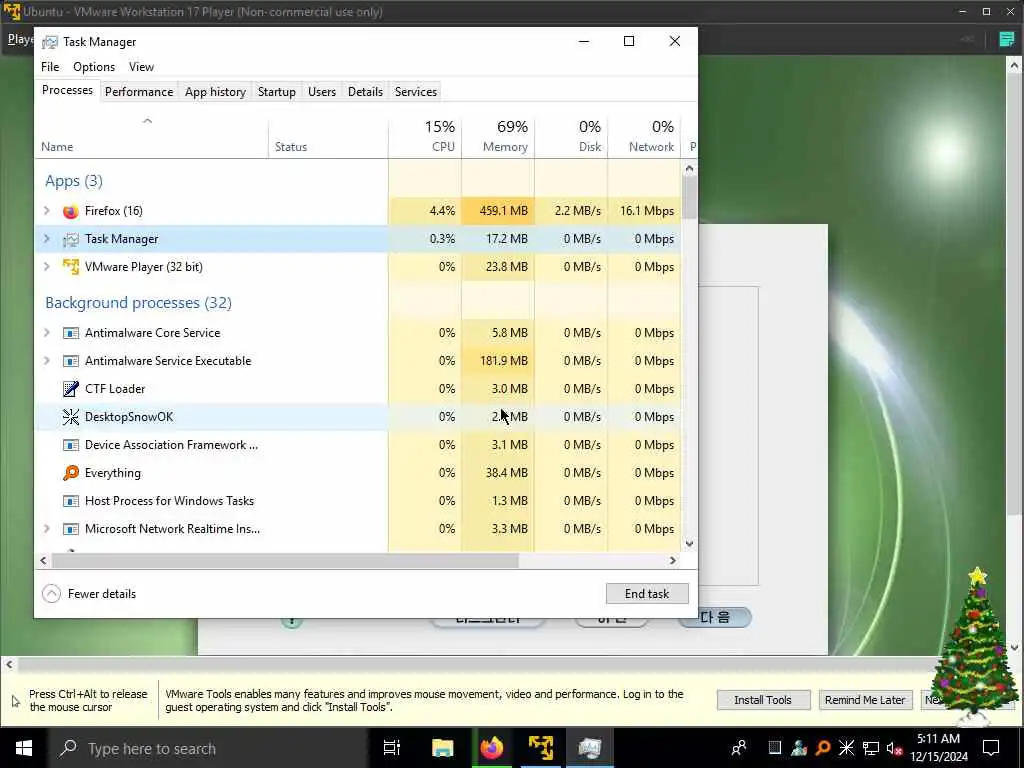The height and width of the screenshot is (768, 1024).
Task: Click the Task Manager row icon in Apps
Action: click(x=71, y=240)
